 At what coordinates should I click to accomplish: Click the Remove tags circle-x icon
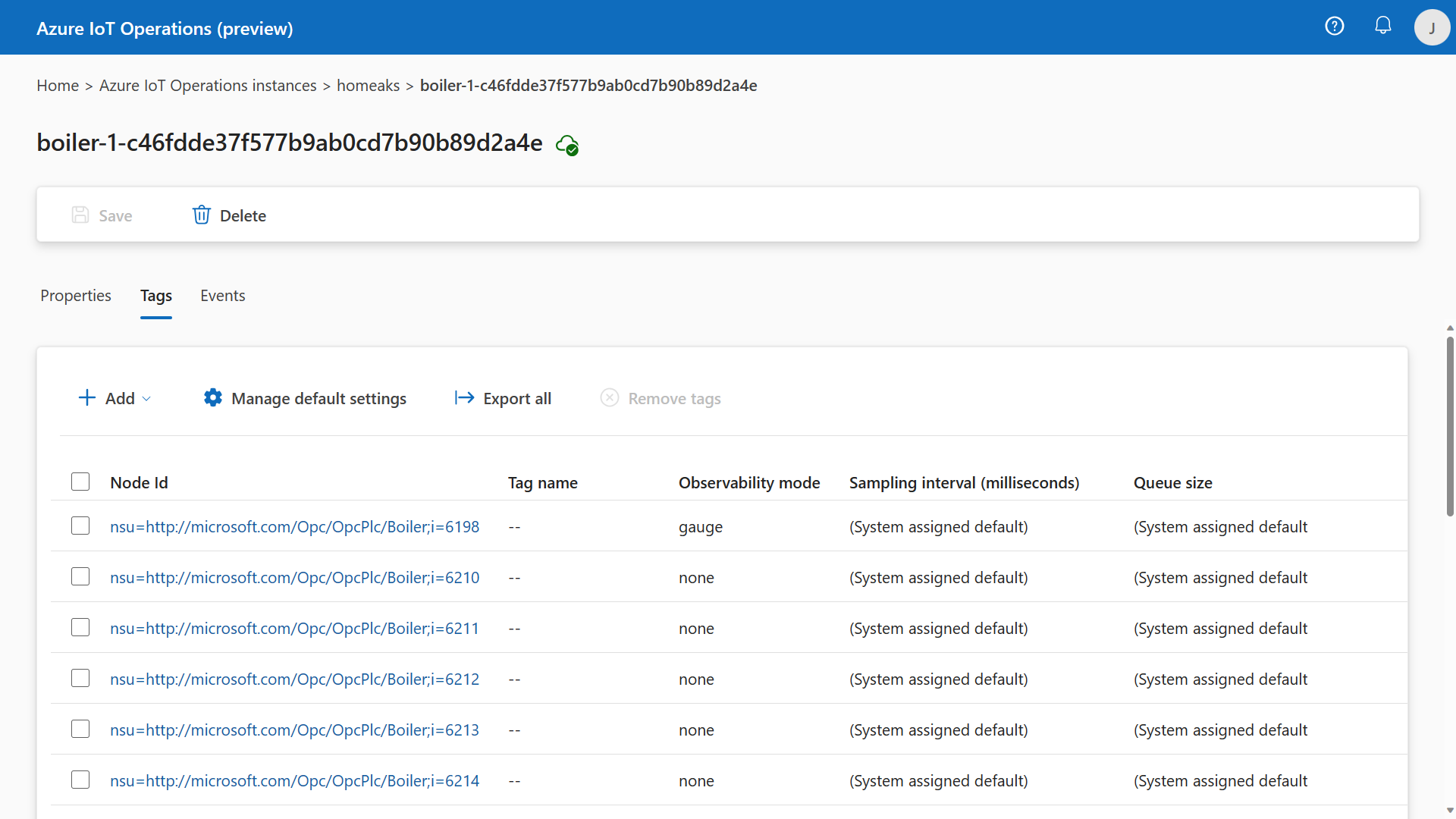(x=610, y=398)
